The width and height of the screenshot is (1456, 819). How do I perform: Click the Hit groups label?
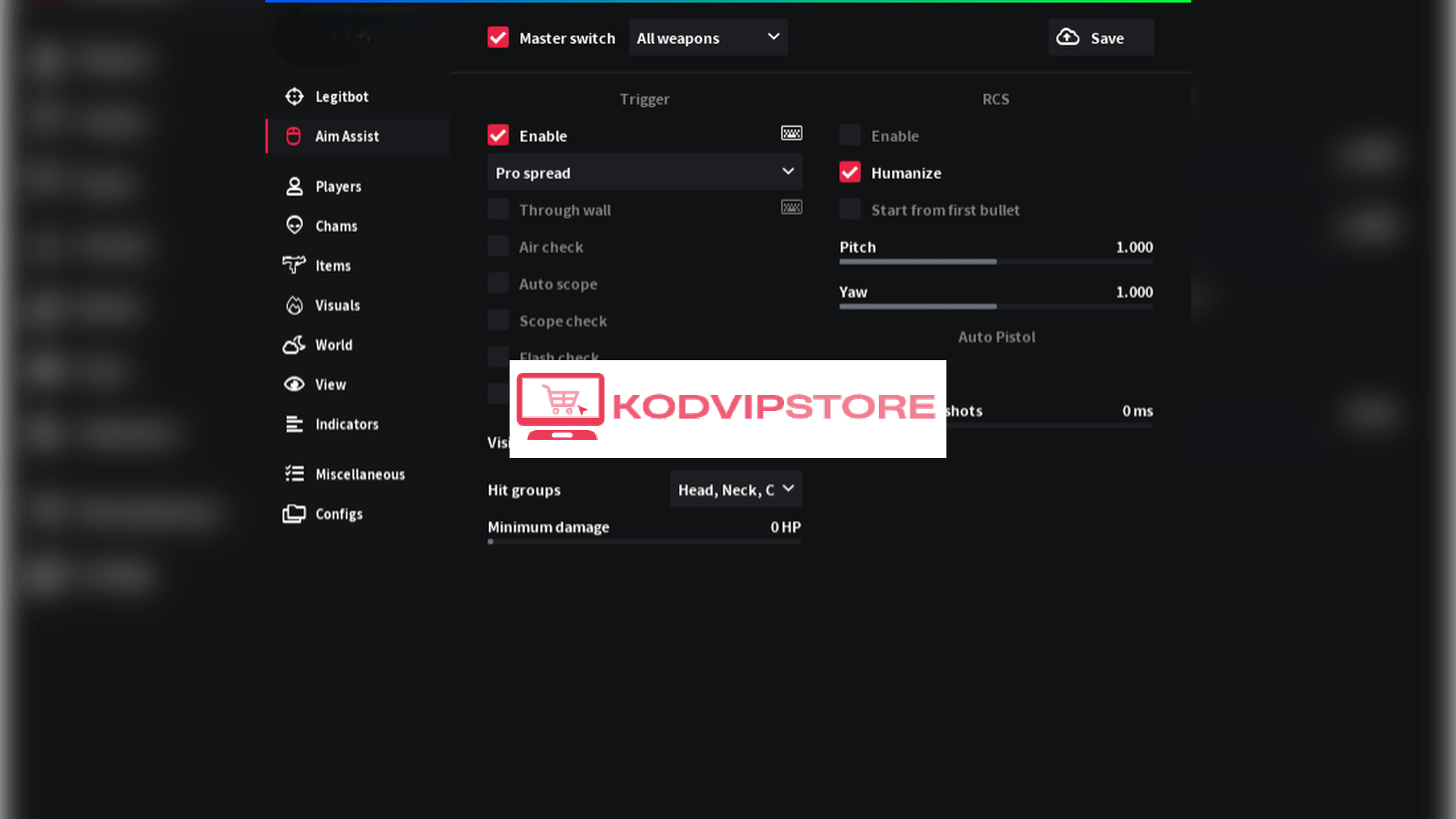coord(524,490)
